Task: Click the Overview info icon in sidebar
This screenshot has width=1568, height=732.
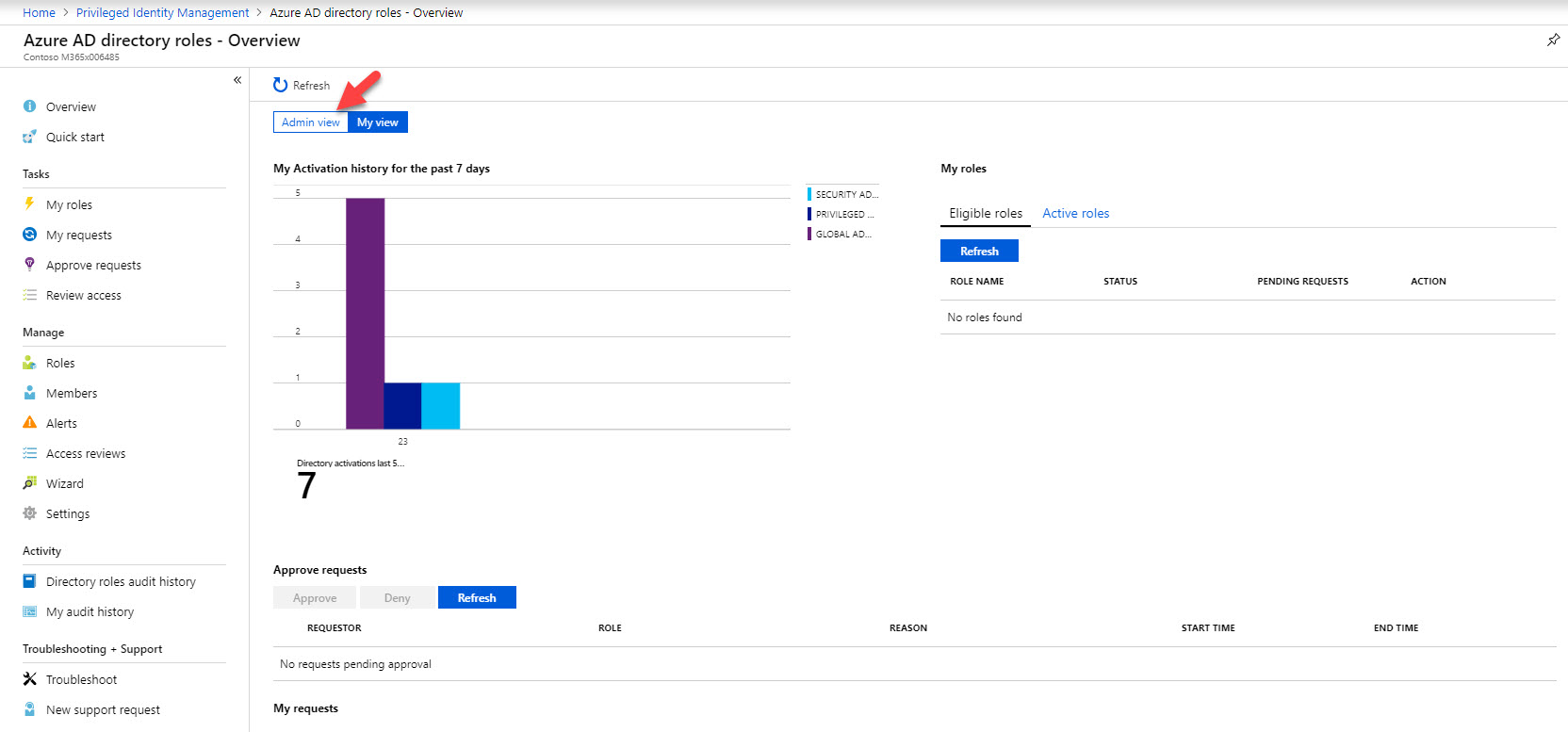Action: click(29, 106)
